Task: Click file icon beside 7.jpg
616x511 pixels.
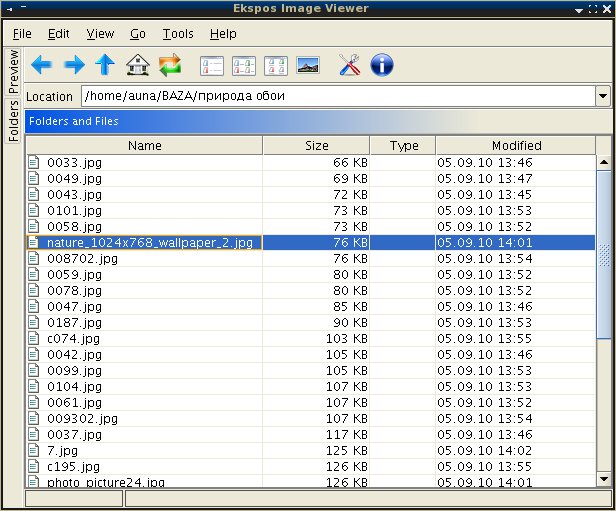Action: click(x=34, y=451)
